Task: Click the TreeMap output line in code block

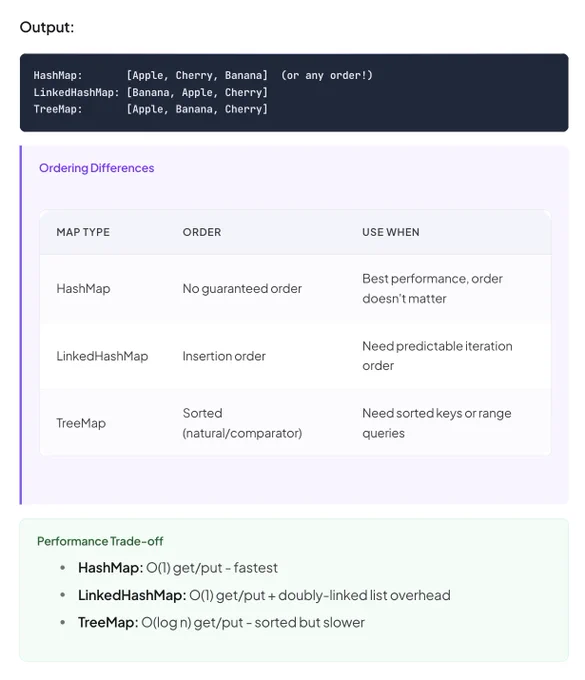Action: point(150,109)
